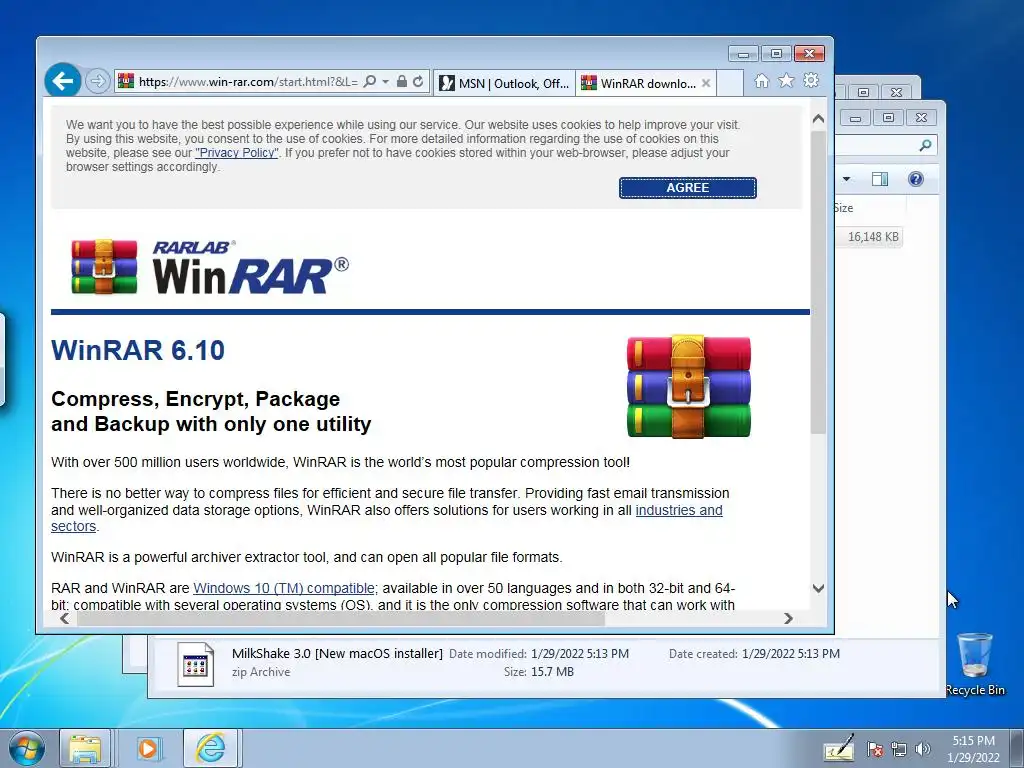Click the Explorer window search magnifier

(x=925, y=145)
